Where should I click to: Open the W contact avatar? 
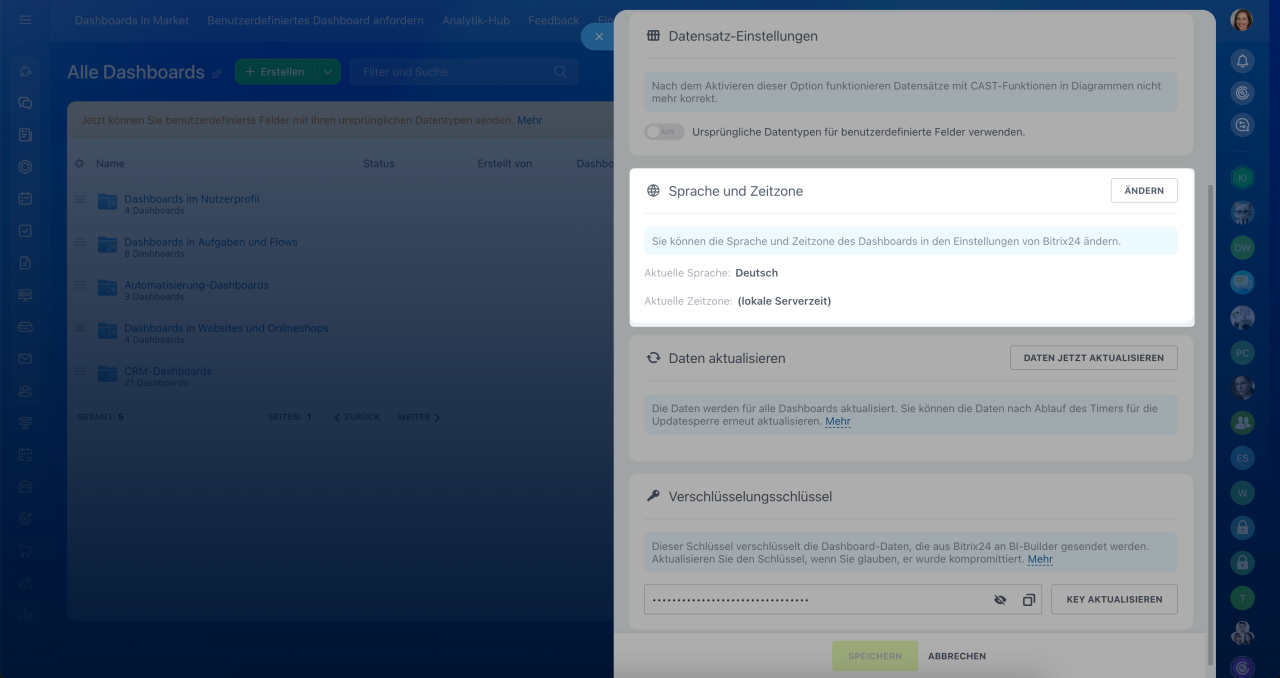(1242, 493)
